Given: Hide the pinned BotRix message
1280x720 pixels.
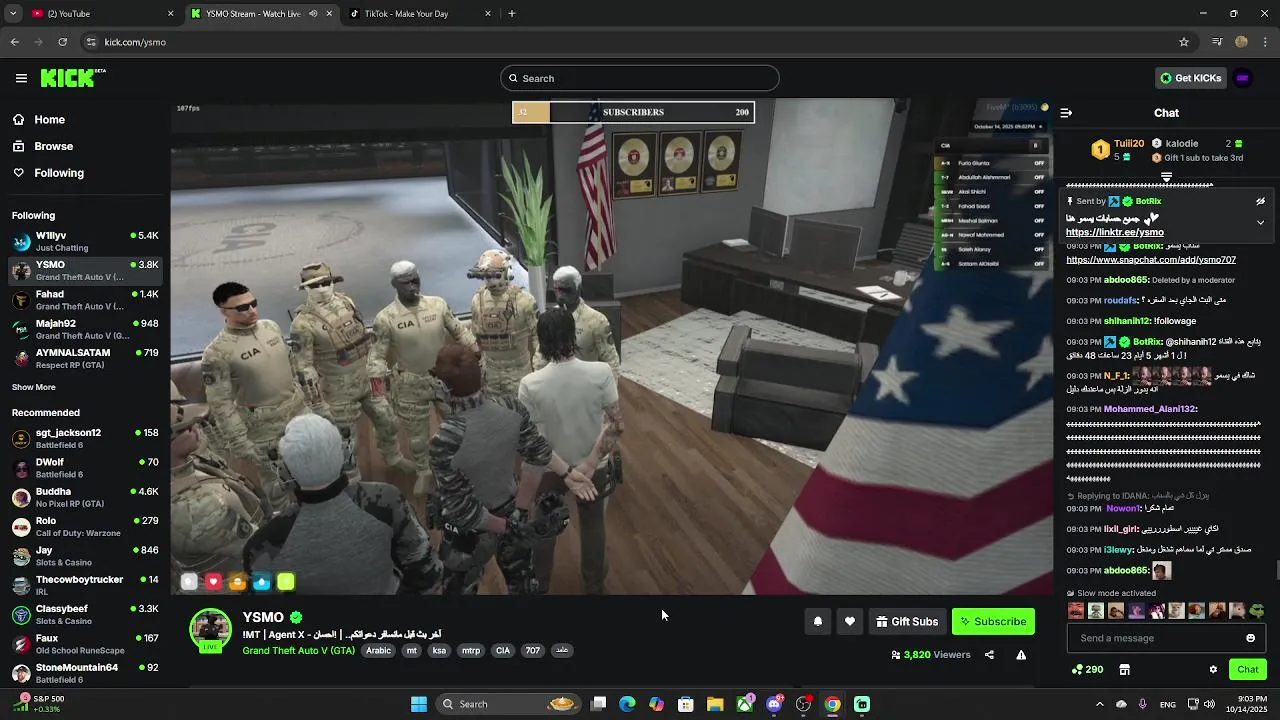Looking at the screenshot, I should (1260, 201).
